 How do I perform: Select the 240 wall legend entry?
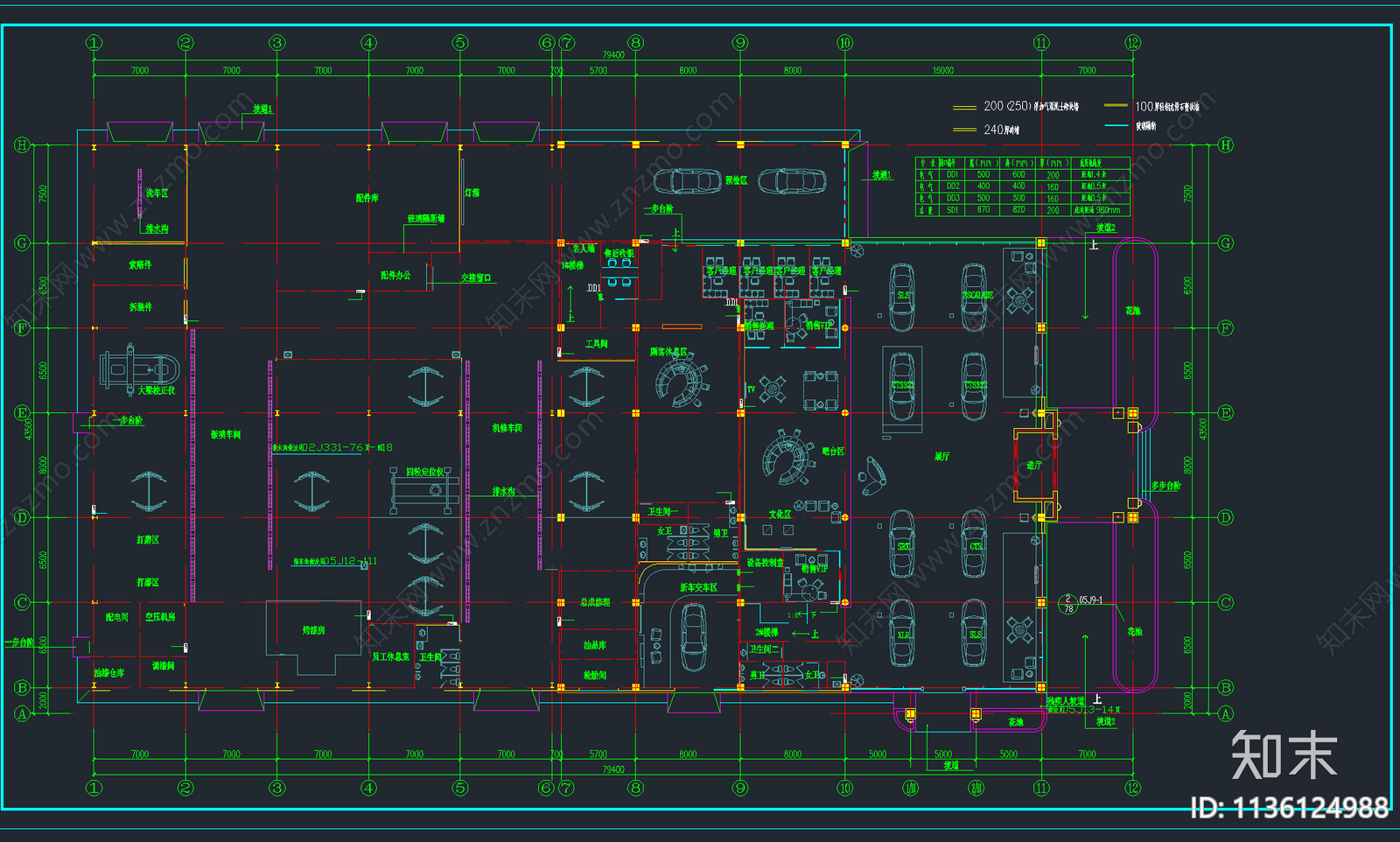pos(987,130)
